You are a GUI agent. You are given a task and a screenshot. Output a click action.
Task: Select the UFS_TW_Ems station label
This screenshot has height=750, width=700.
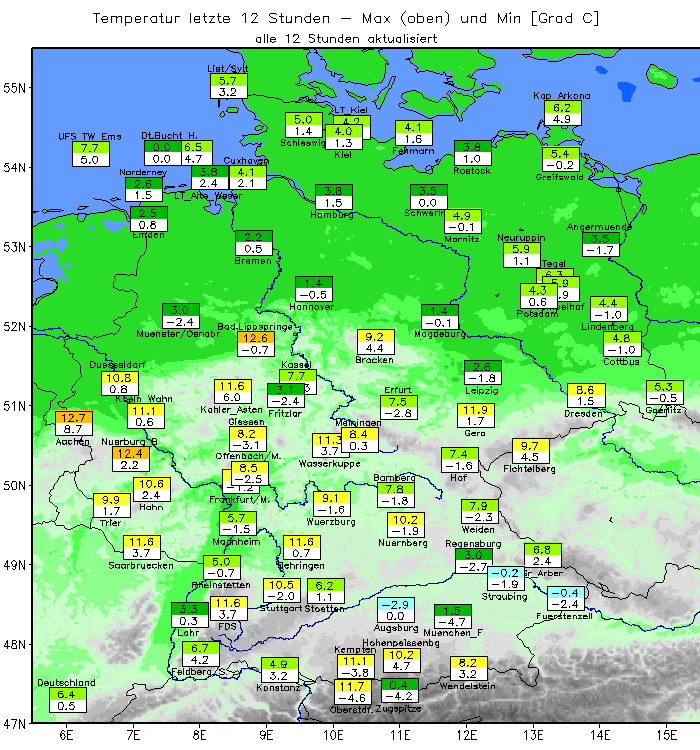point(90,136)
